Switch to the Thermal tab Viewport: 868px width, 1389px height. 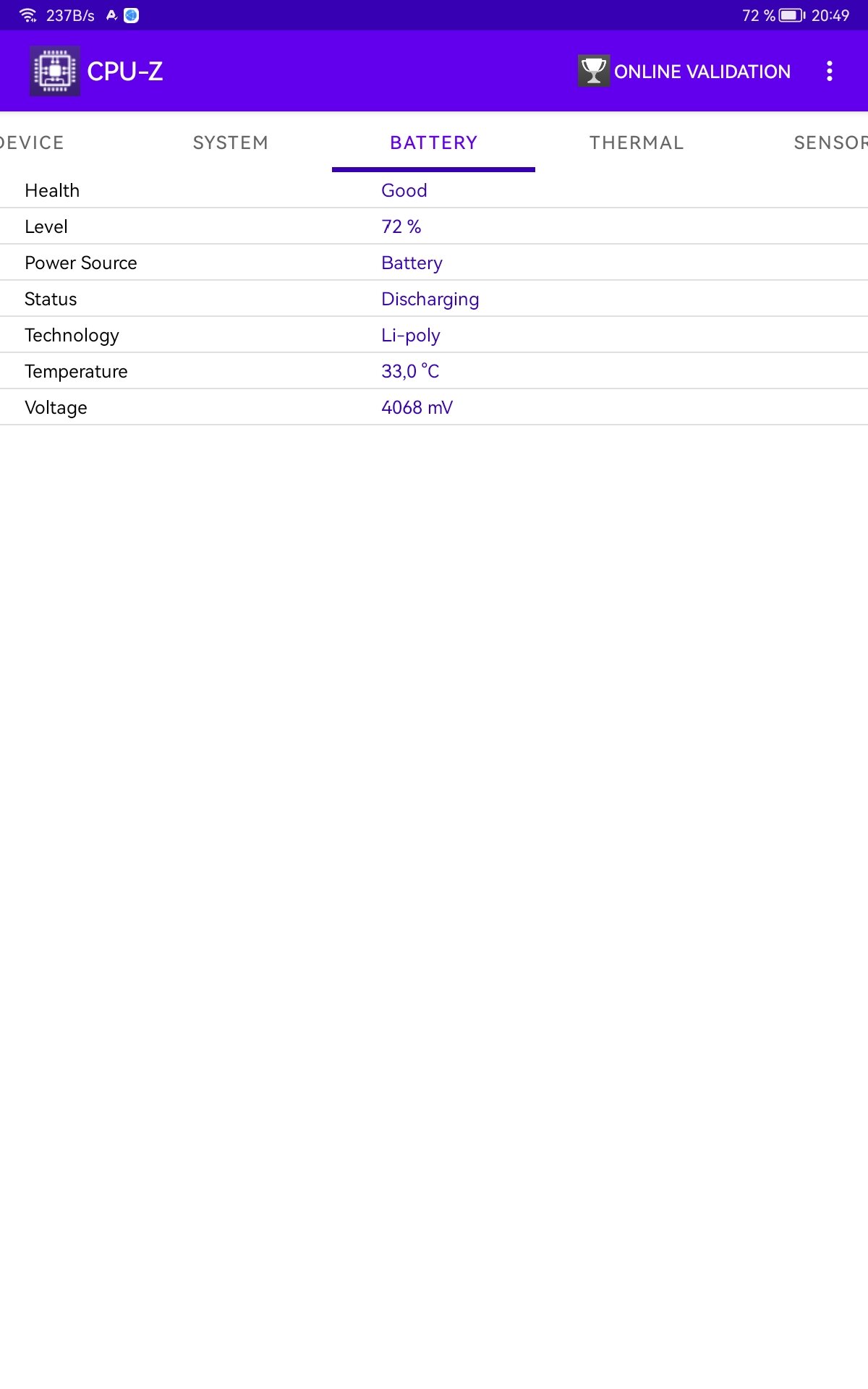click(x=637, y=143)
